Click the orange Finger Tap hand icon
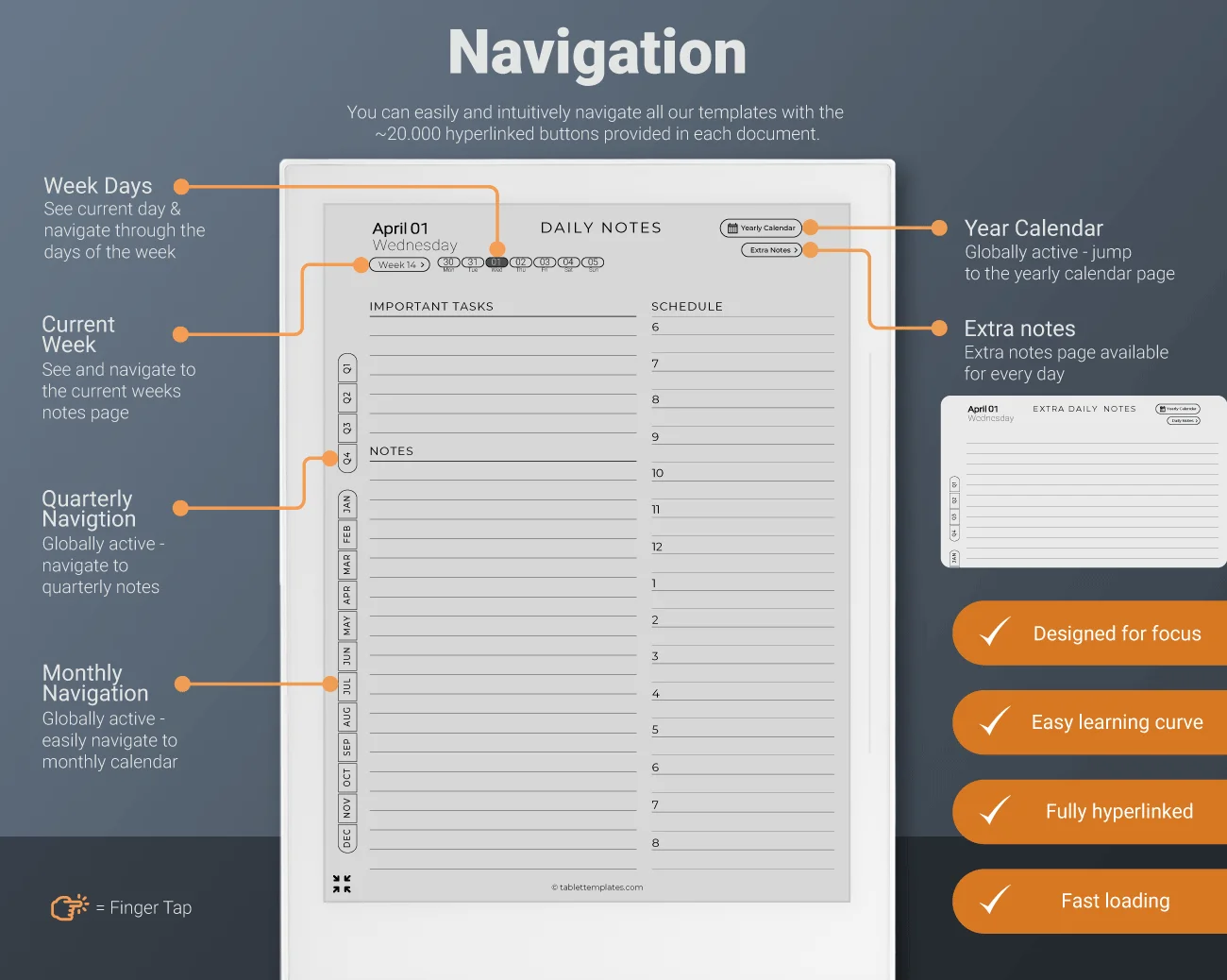Viewport: 1227px width, 980px height. tap(69, 907)
